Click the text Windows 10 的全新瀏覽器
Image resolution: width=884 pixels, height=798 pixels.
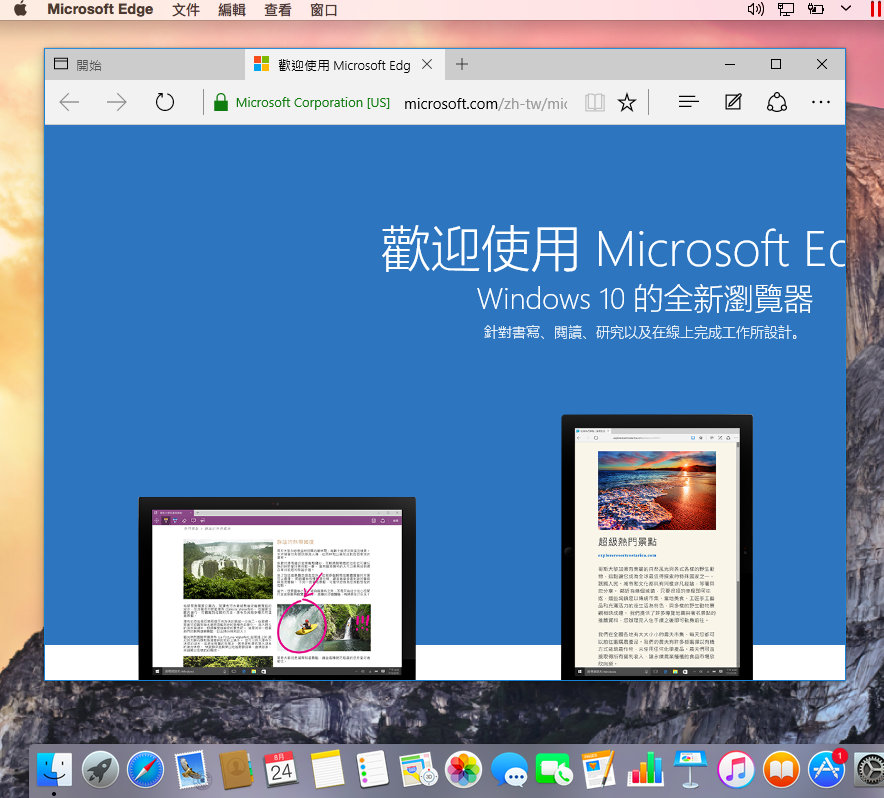[x=645, y=299]
